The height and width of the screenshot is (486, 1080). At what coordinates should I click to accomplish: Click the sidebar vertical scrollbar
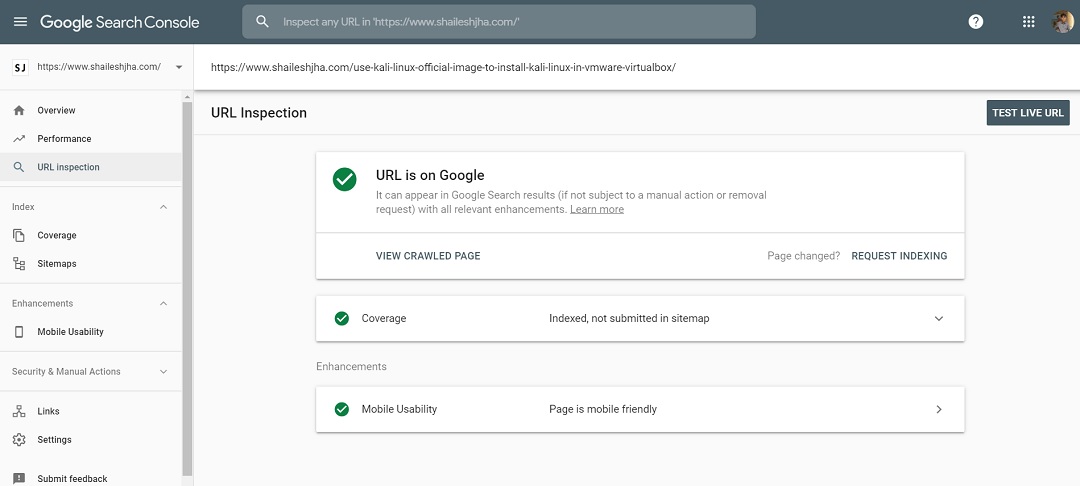tap(187, 289)
